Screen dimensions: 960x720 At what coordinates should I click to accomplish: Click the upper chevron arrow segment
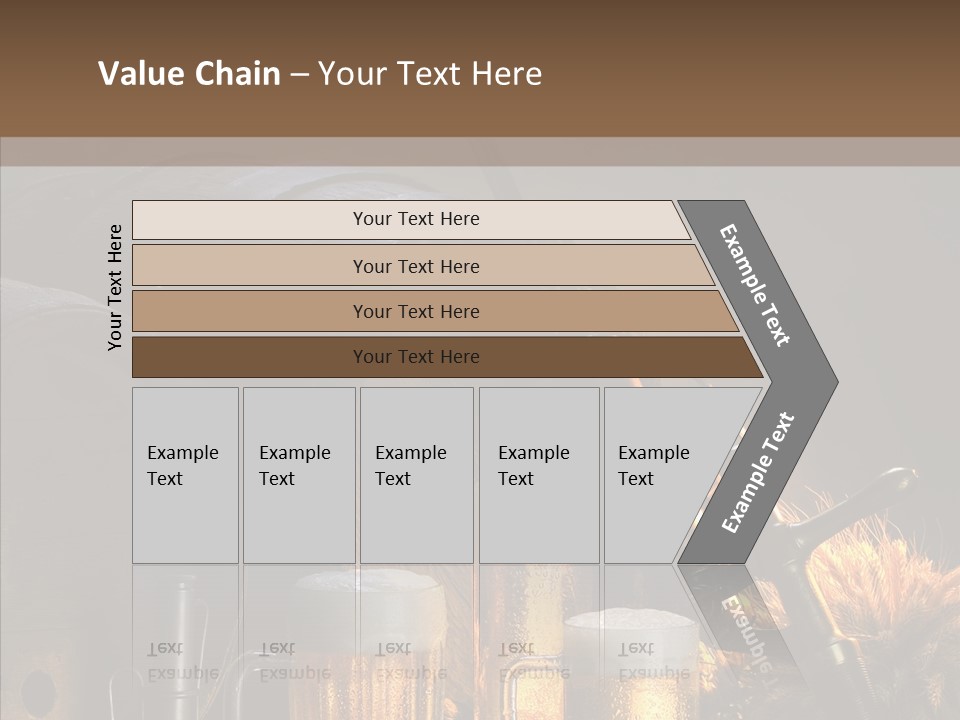(757, 284)
